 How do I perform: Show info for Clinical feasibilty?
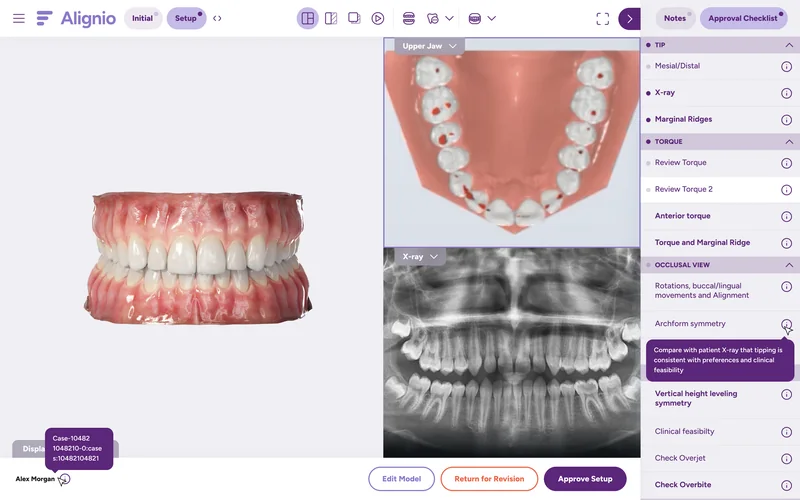[786, 432]
